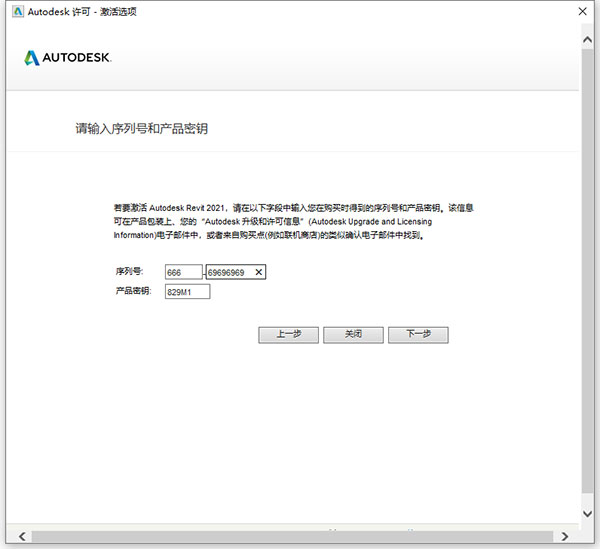Click the serial number field containing 69696969
Image resolution: width=600 pixels, height=549 pixels.
coord(228,271)
